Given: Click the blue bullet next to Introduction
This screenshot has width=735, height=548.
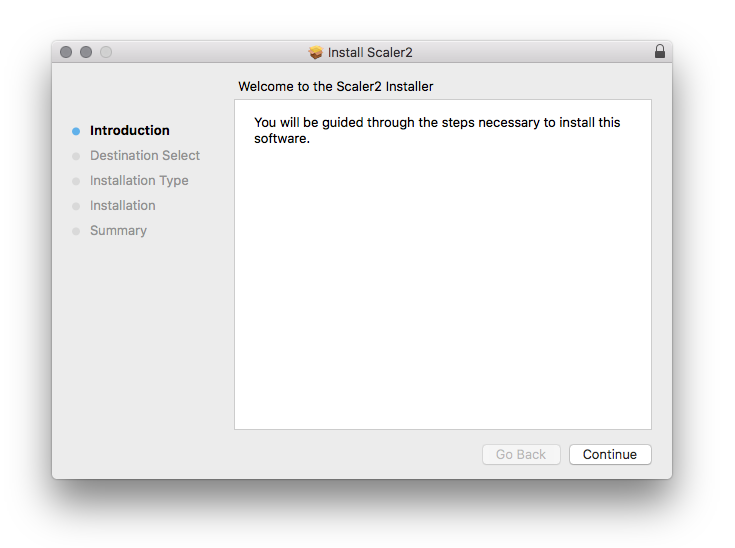Looking at the screenshot, I should pyautogui.click(x=76, y=131).
